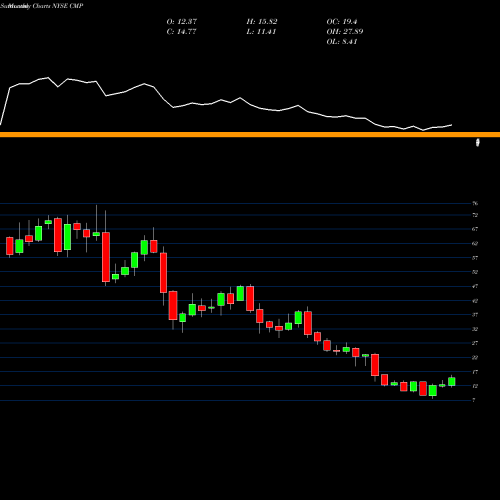Viewport: 500px width, 500px height.
Task: Click the 67 price axis label
Action: [x=475, y=229]
